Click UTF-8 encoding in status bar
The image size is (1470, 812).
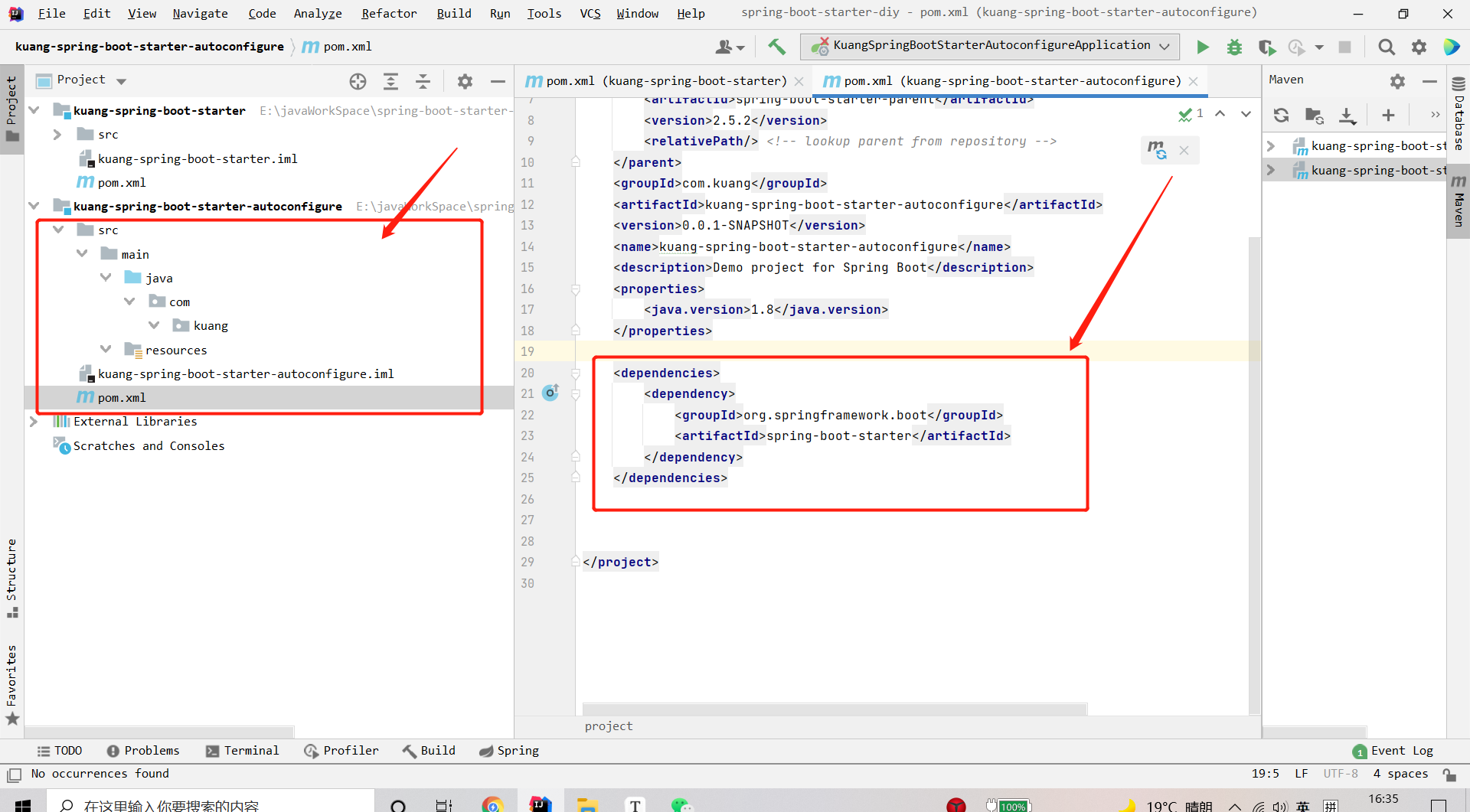1341,774
